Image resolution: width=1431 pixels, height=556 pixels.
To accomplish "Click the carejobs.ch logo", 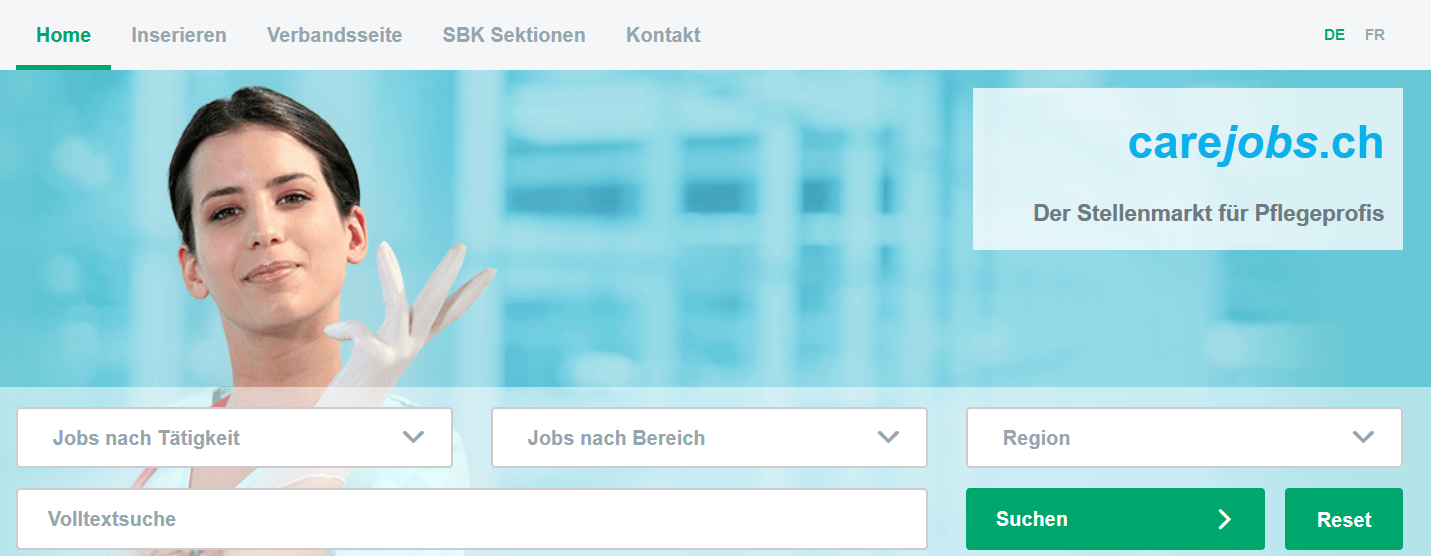I will [x=1256, y=144].
